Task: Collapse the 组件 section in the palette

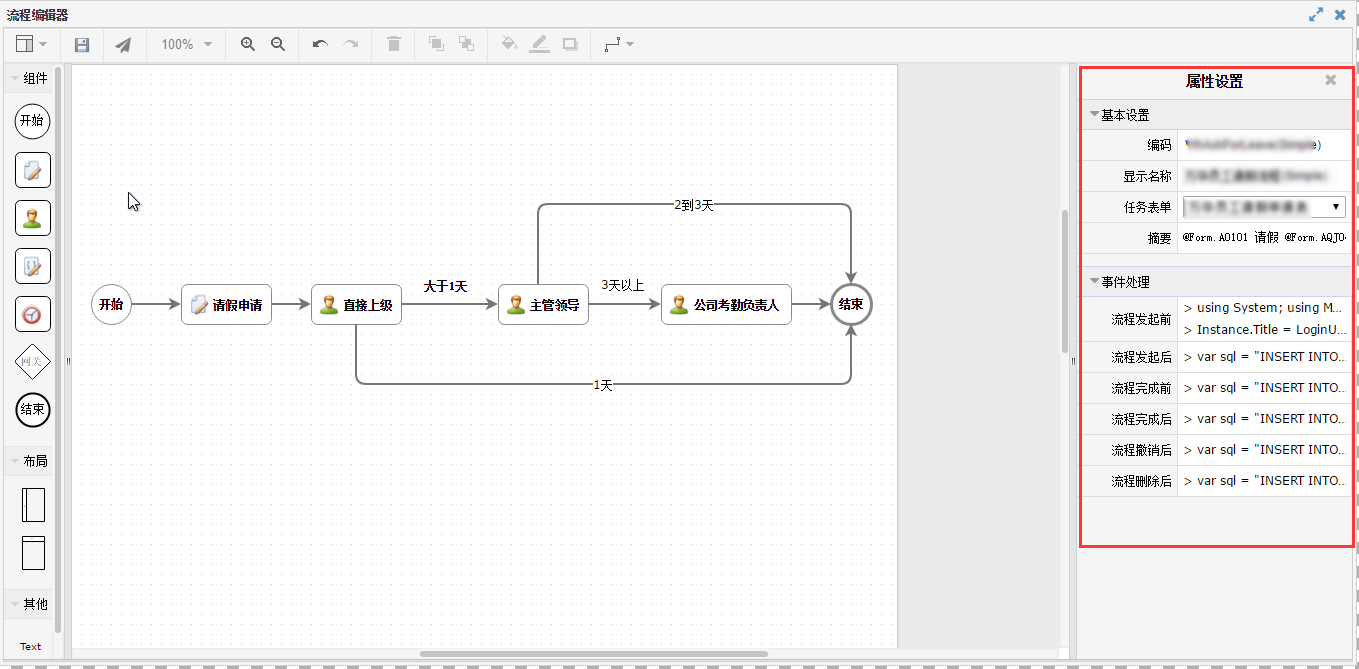Action: pos(30,78)
